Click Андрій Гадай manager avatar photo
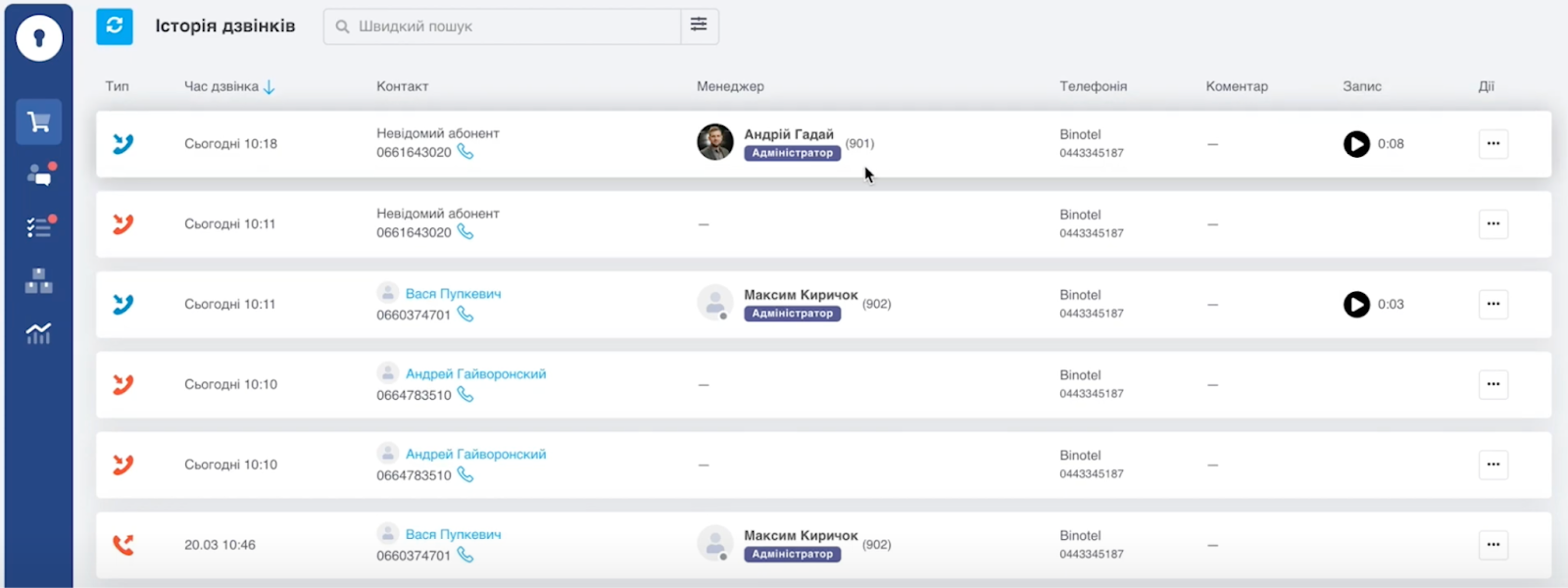The height and width of the screenshot is (588, 1568). point(715,142)
